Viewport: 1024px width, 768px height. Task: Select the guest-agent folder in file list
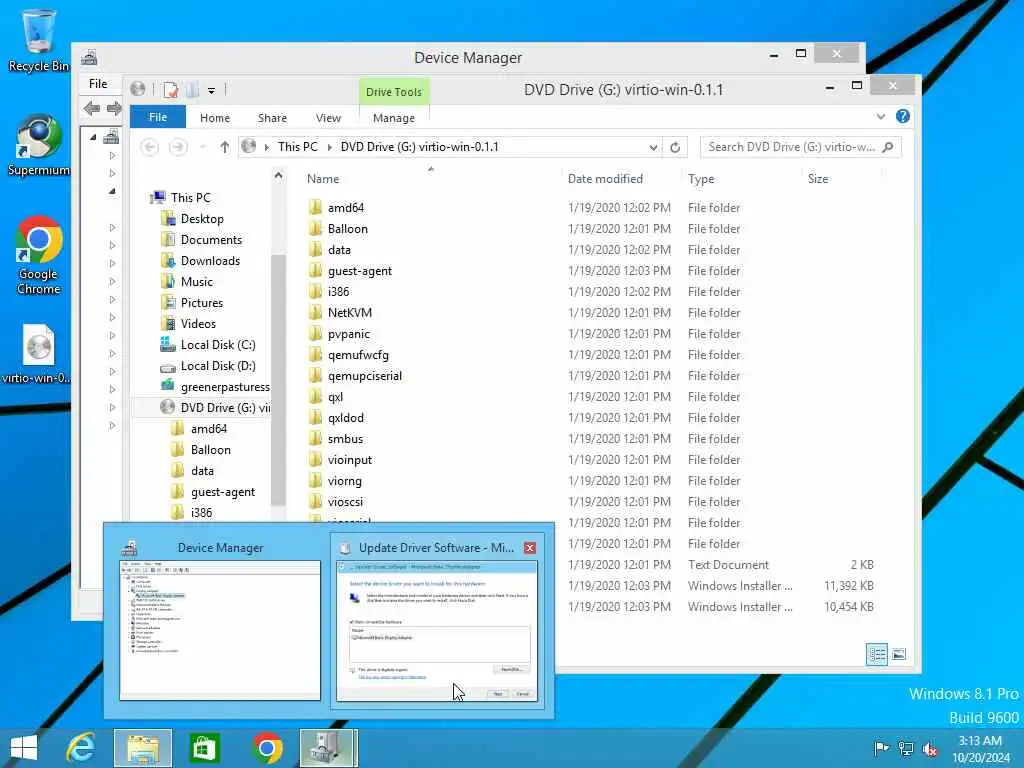[359, 270]
